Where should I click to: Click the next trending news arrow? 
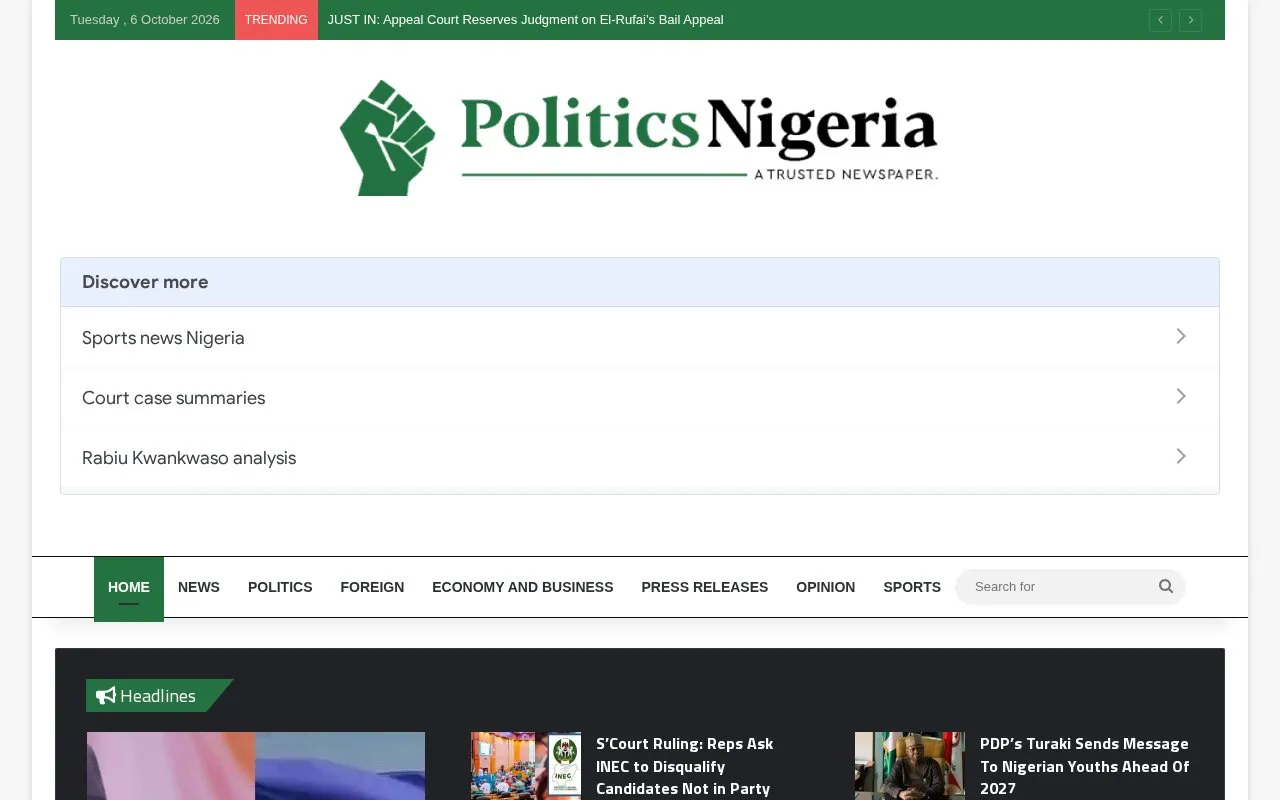[1190, 20]
